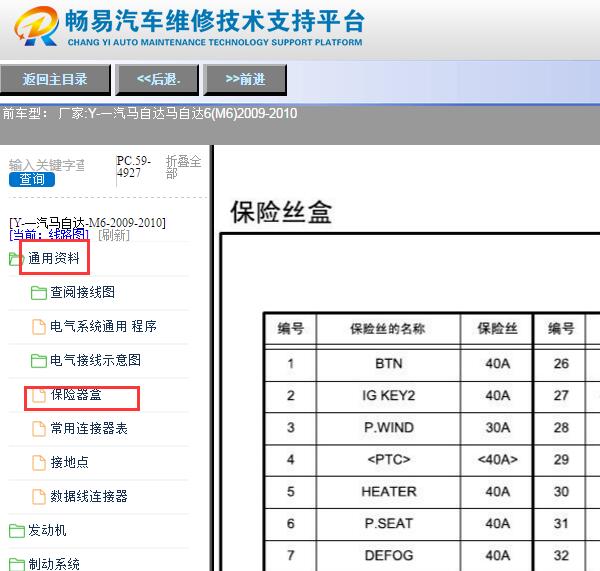
Task: Open the folder icon beside 电气接线示意图
Action: (x=39, y=361)
